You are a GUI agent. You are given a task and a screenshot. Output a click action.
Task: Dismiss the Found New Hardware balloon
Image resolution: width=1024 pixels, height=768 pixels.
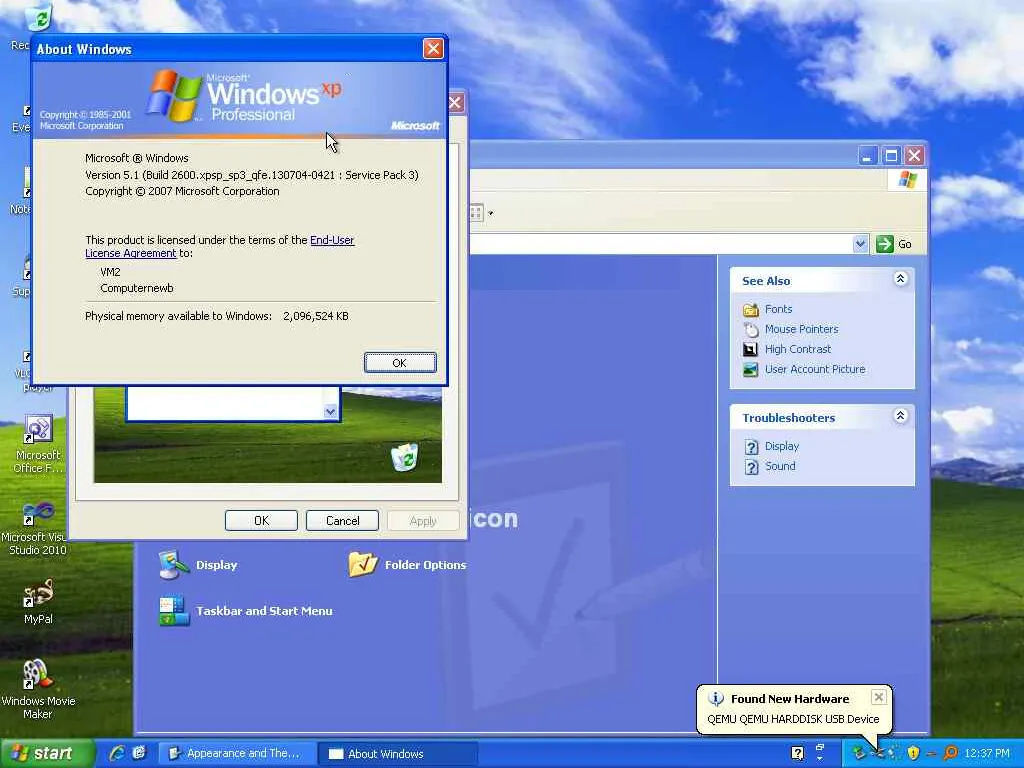tap(879, 697)
